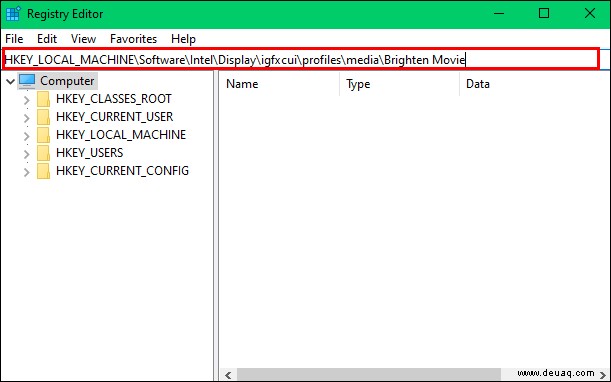Click the horizontal scrollbar left arrow

[228, 375]
